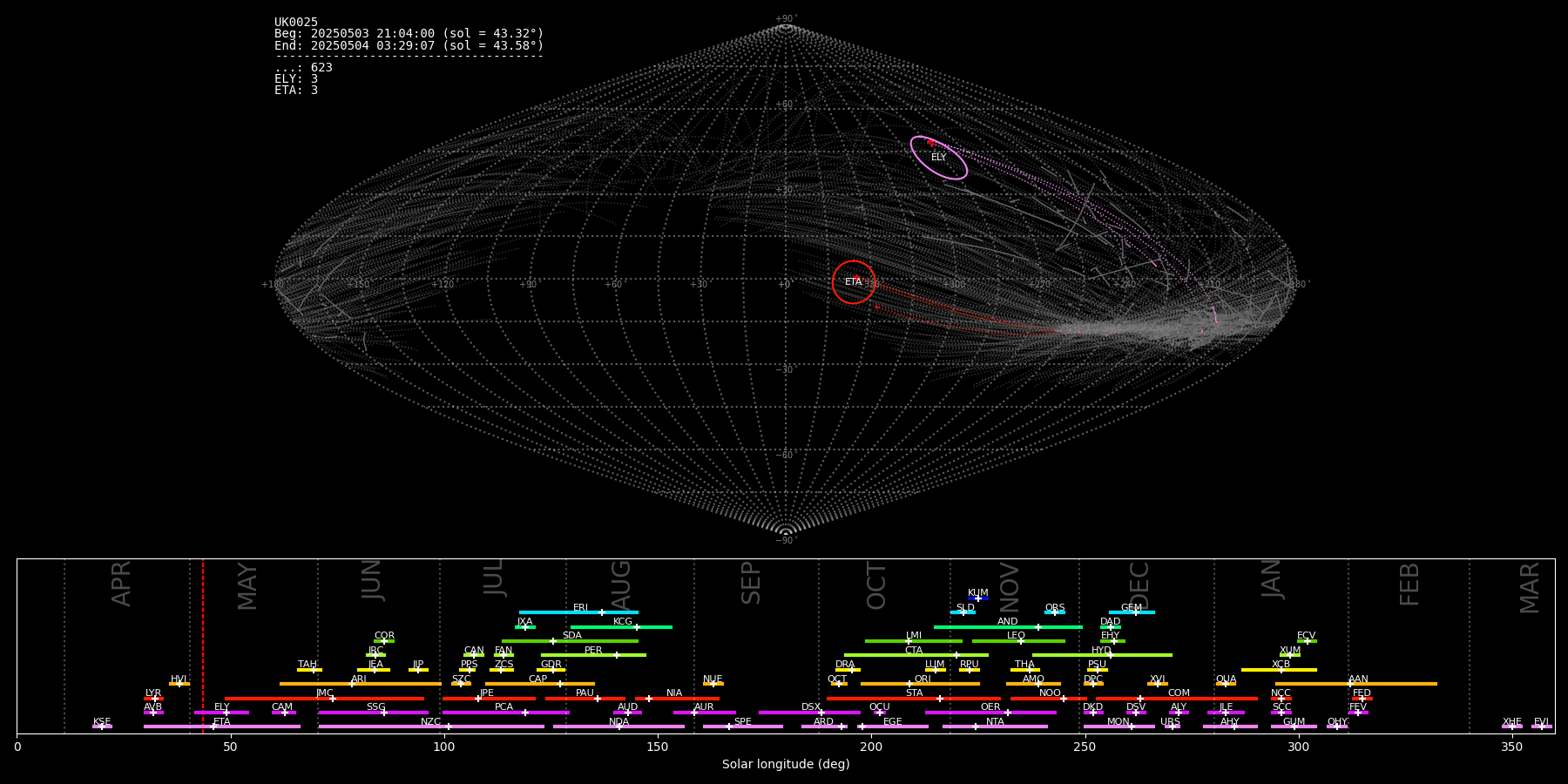Click the KSE shower label in timeline
Viewport: 1568px width, 784px height.
click(x=102, y=722)
